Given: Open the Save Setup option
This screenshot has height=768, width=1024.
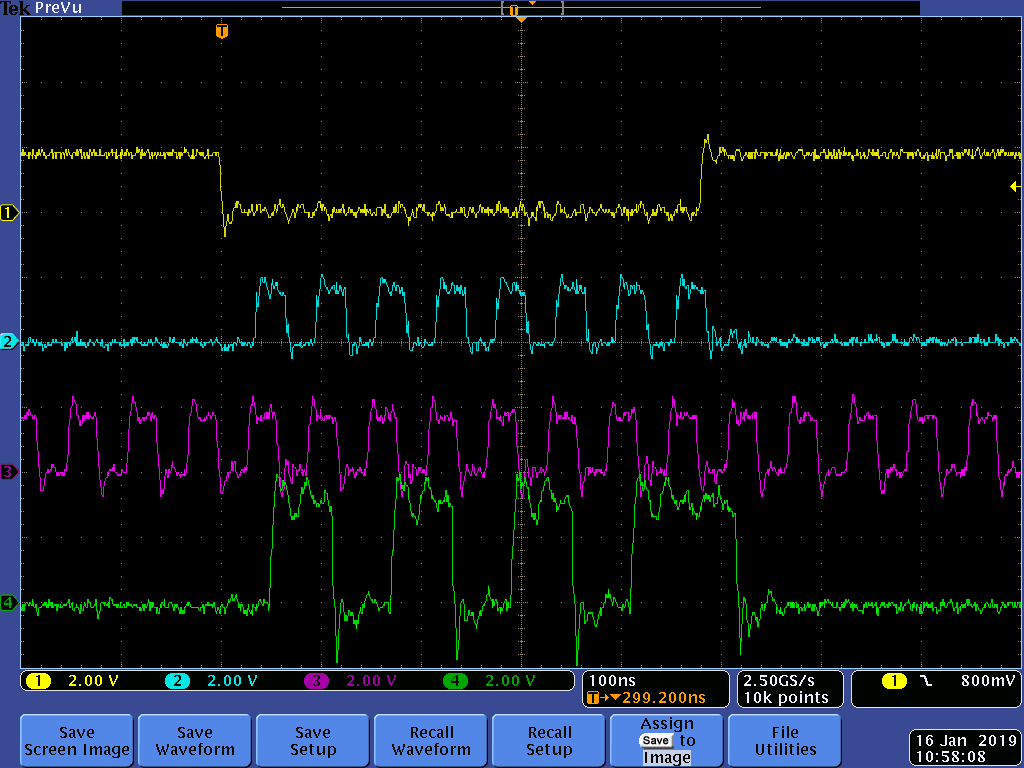Looking at the screenshot, I should 313,740.
